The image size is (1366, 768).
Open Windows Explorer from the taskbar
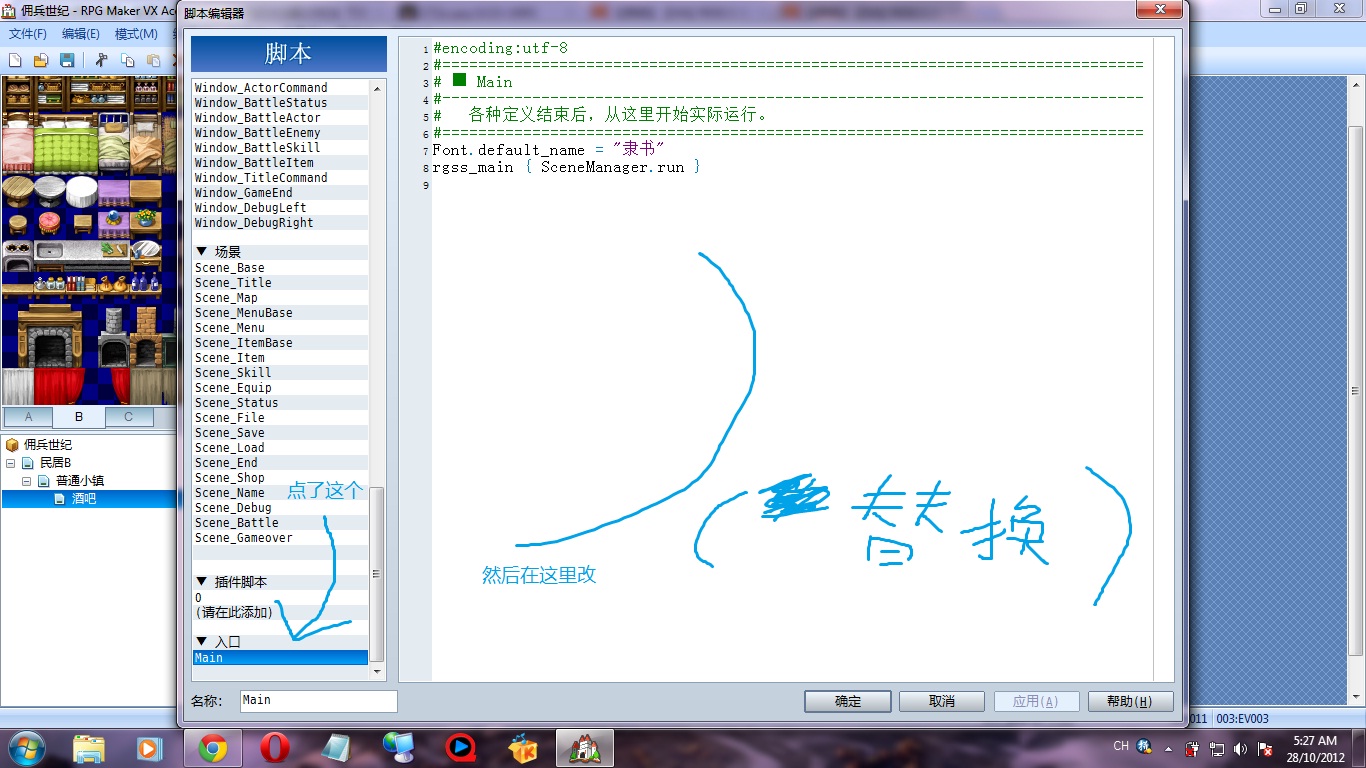point(88,748)
